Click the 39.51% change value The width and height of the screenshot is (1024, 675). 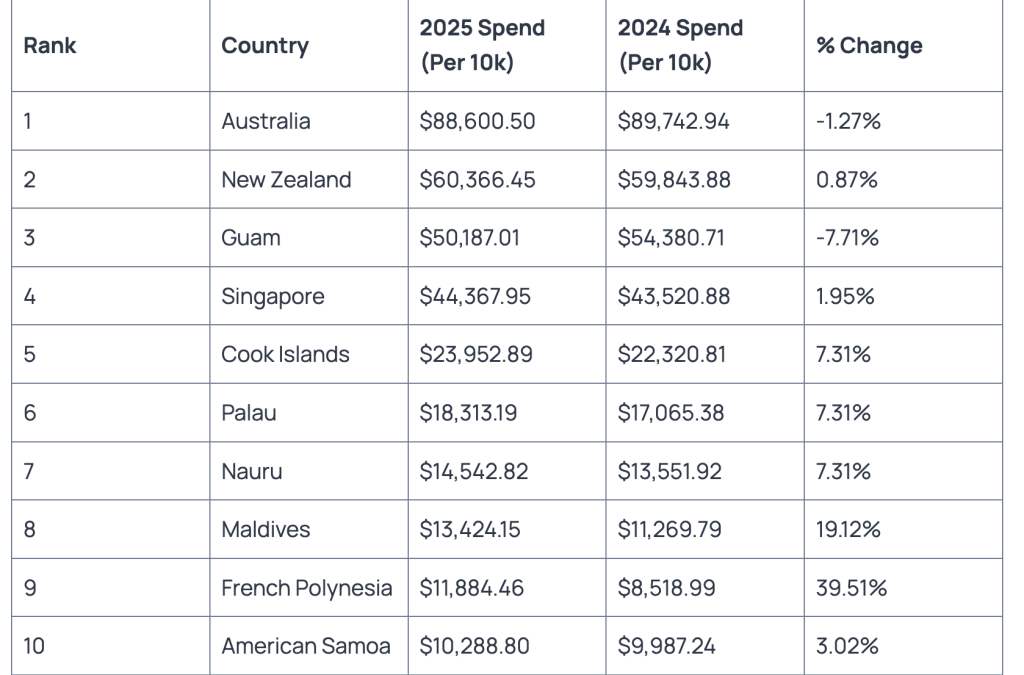[851, 588]
